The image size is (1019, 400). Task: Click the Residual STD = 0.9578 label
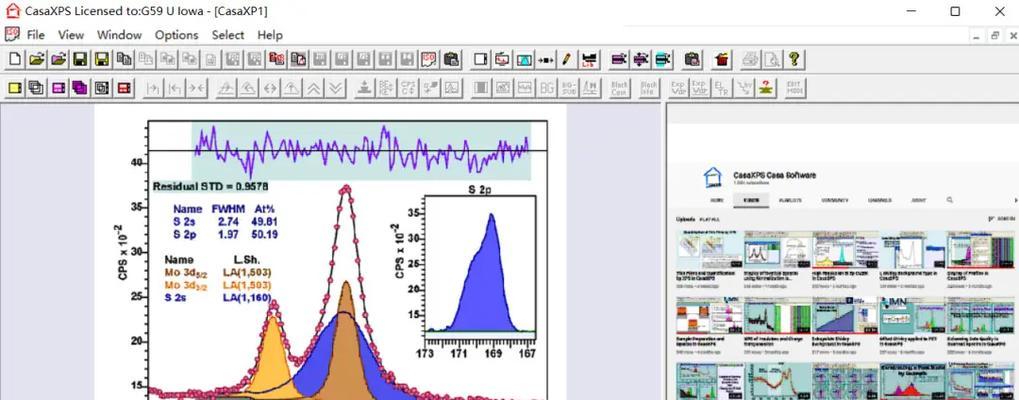tap(211, 187)
